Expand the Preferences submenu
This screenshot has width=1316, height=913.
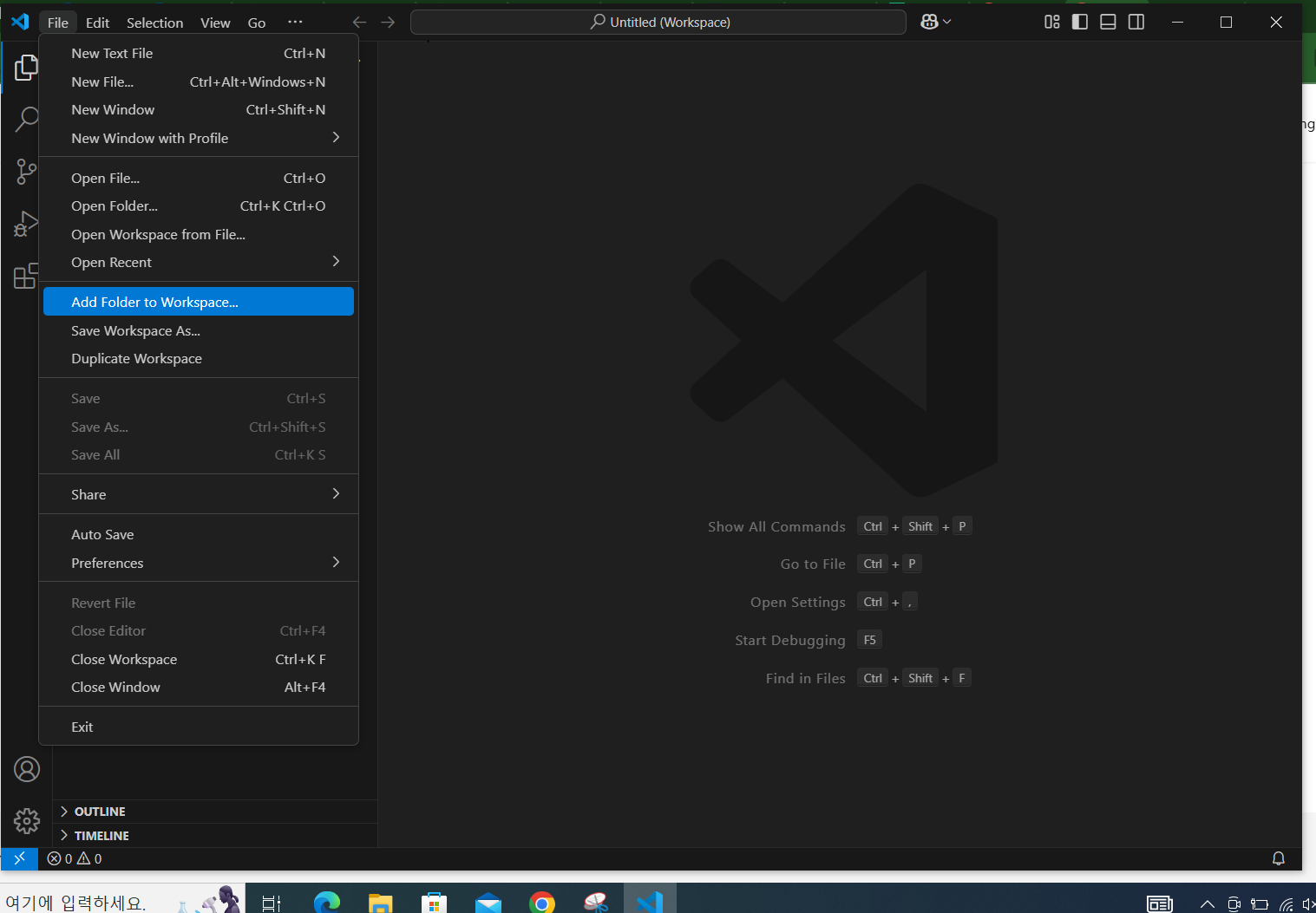pyautogui.click(x=199, y=563)
